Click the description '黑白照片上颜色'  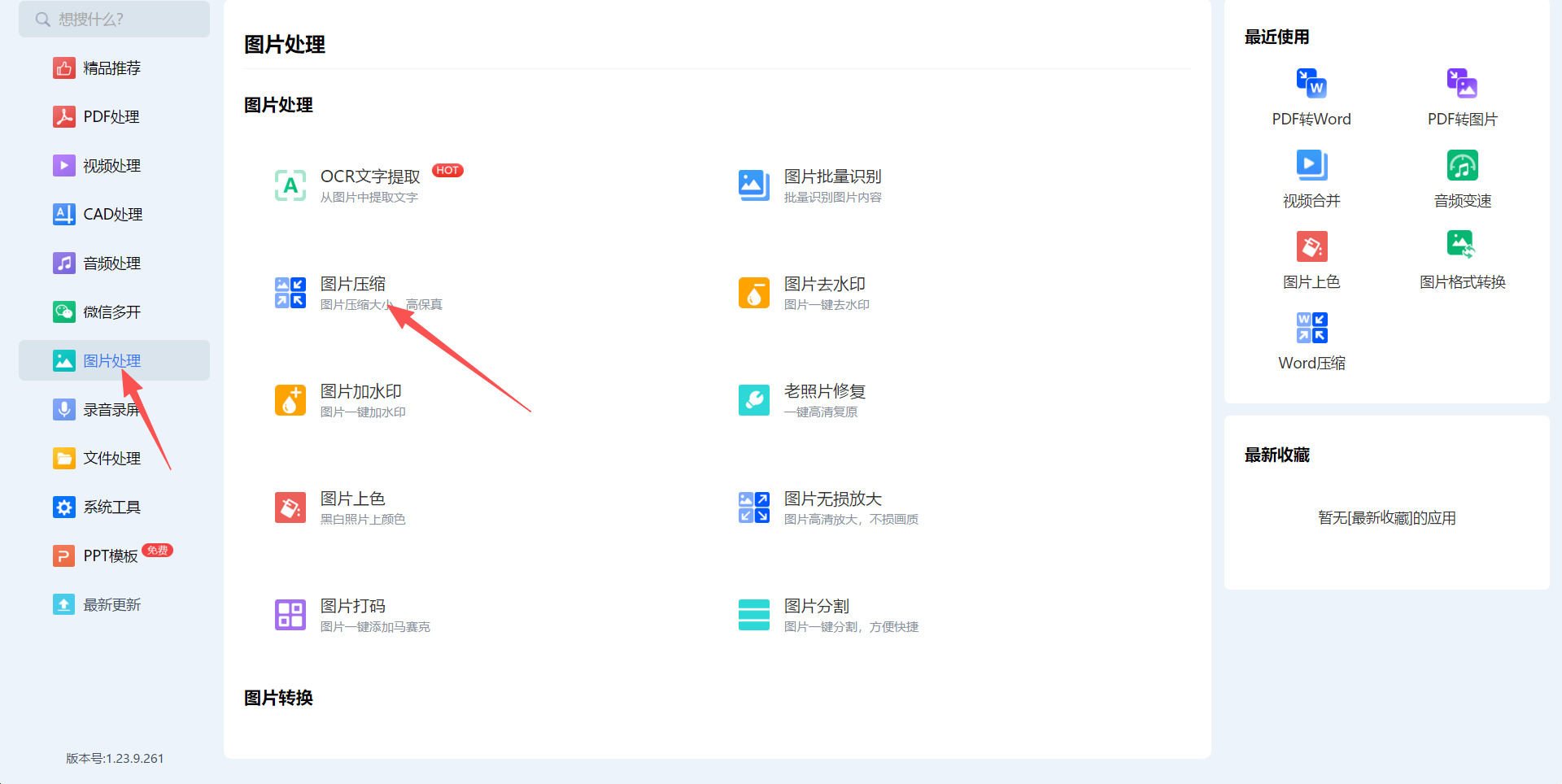click(363, 520)
